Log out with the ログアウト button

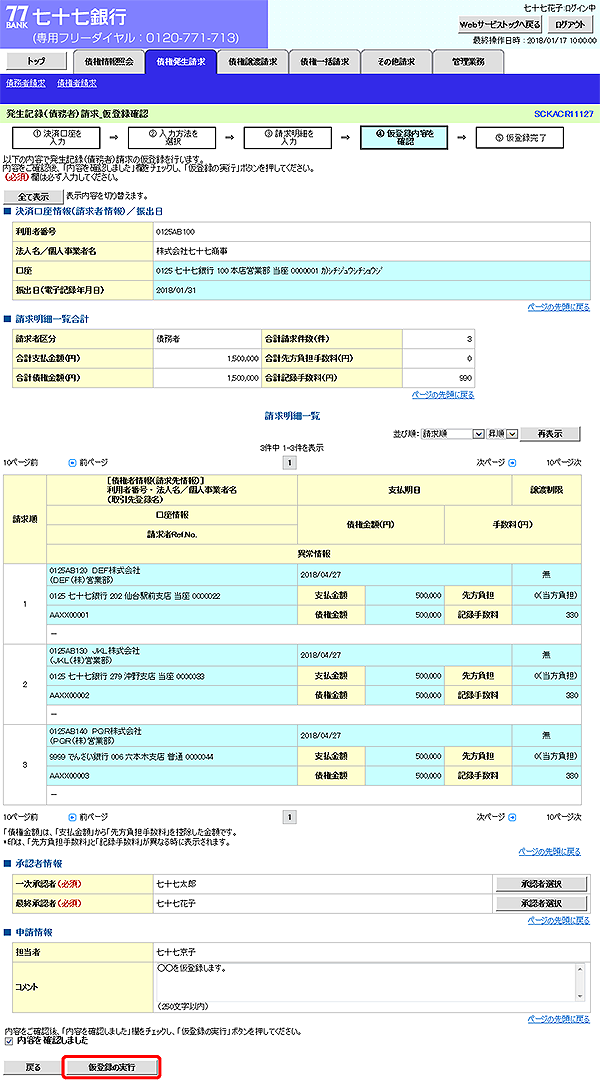570,24
